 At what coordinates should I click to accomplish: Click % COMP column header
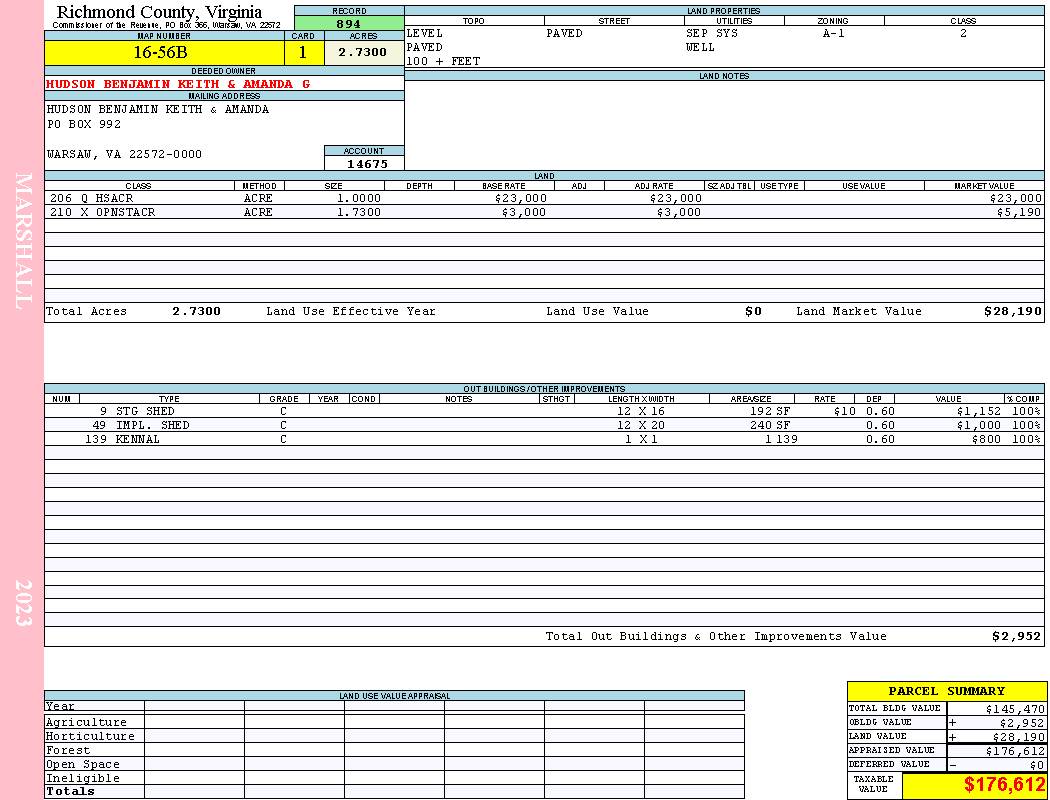tap(1024, 399)
